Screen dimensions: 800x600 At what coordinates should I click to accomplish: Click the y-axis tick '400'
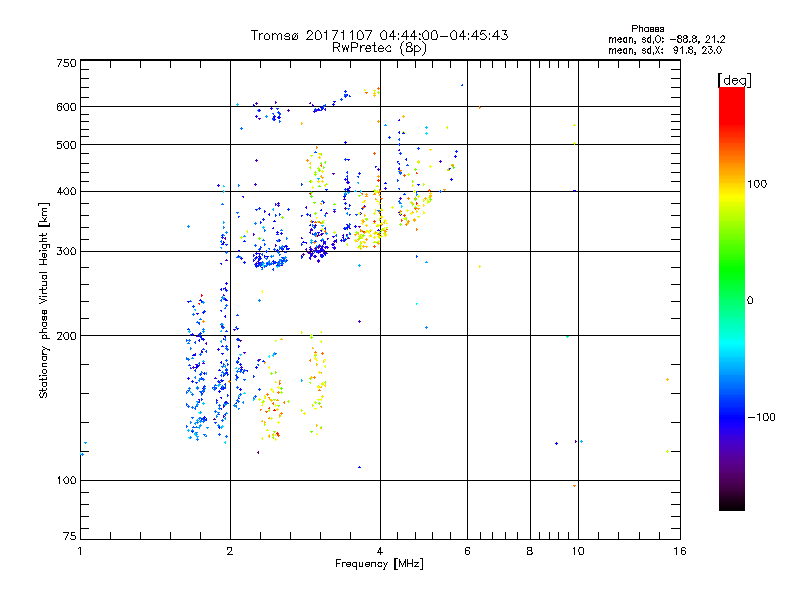tap(66, 192)
